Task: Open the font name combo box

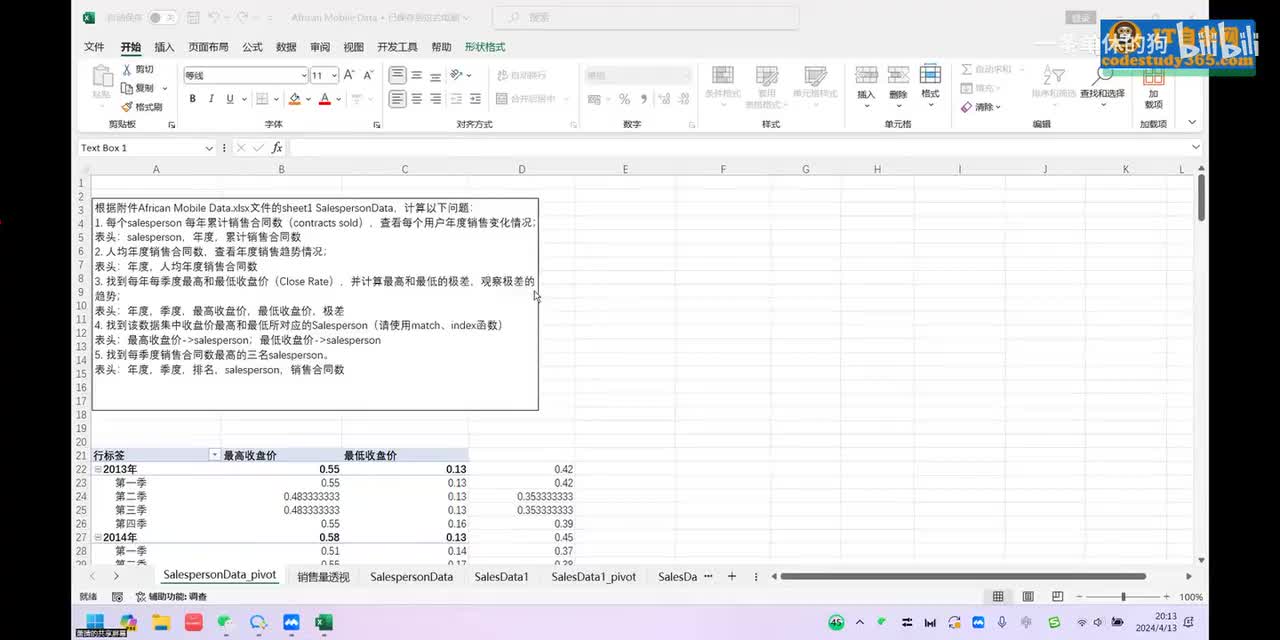Action: click(245, 75)
